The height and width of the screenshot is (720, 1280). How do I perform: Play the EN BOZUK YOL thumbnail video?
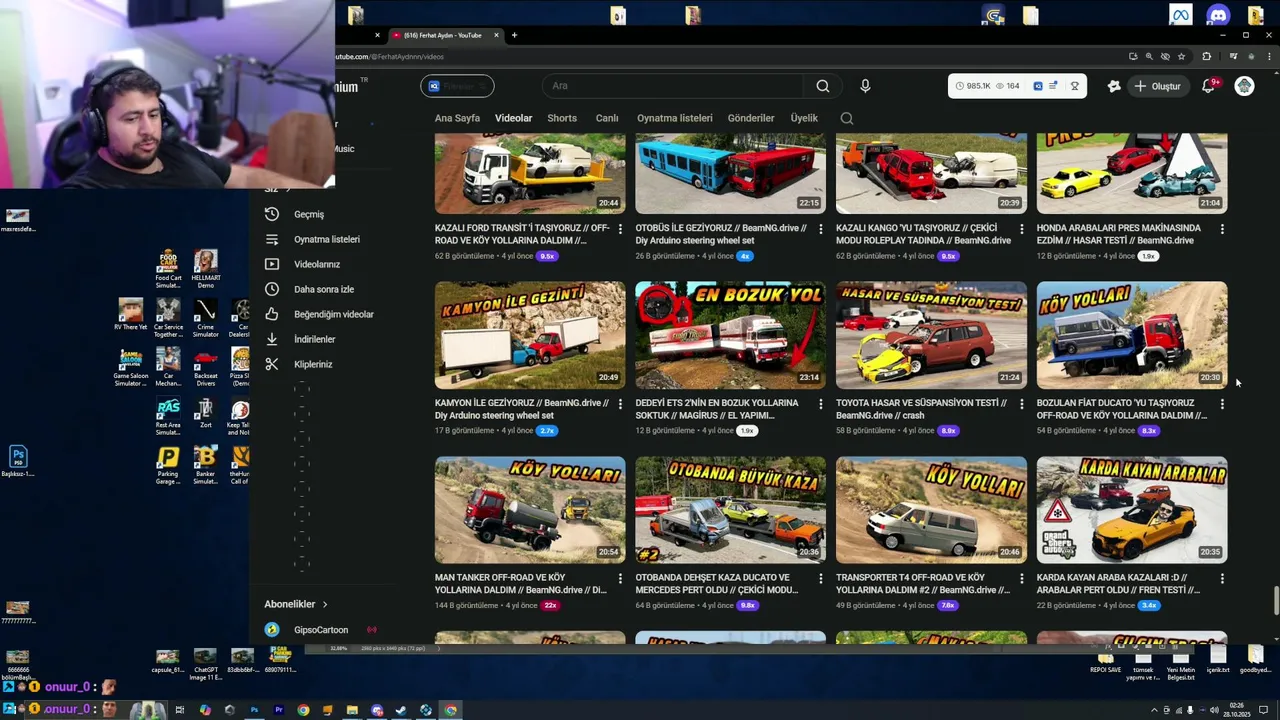(x=730, y=335)
